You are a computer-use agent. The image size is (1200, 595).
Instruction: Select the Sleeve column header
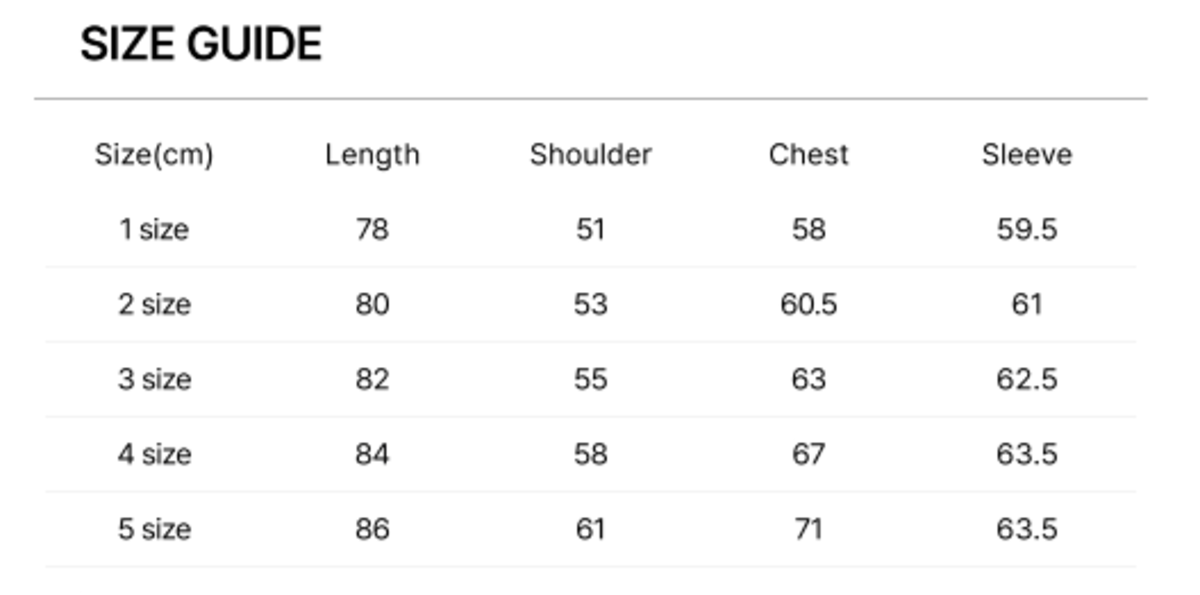pyautogui.click(x=1026, y=155)
